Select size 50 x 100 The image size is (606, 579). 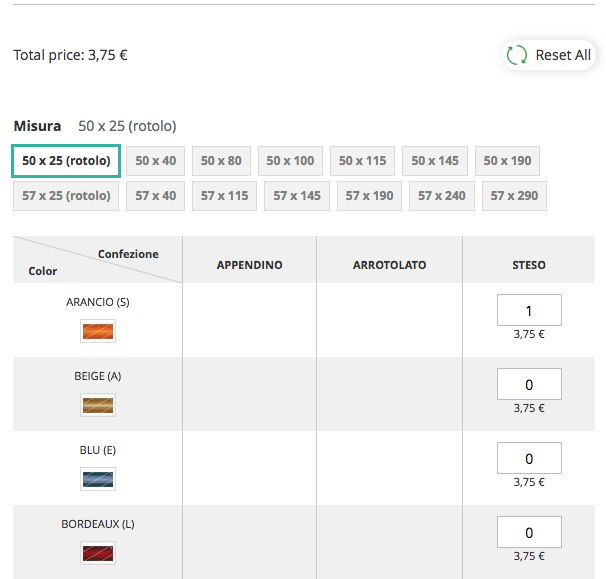coord(290,161)
